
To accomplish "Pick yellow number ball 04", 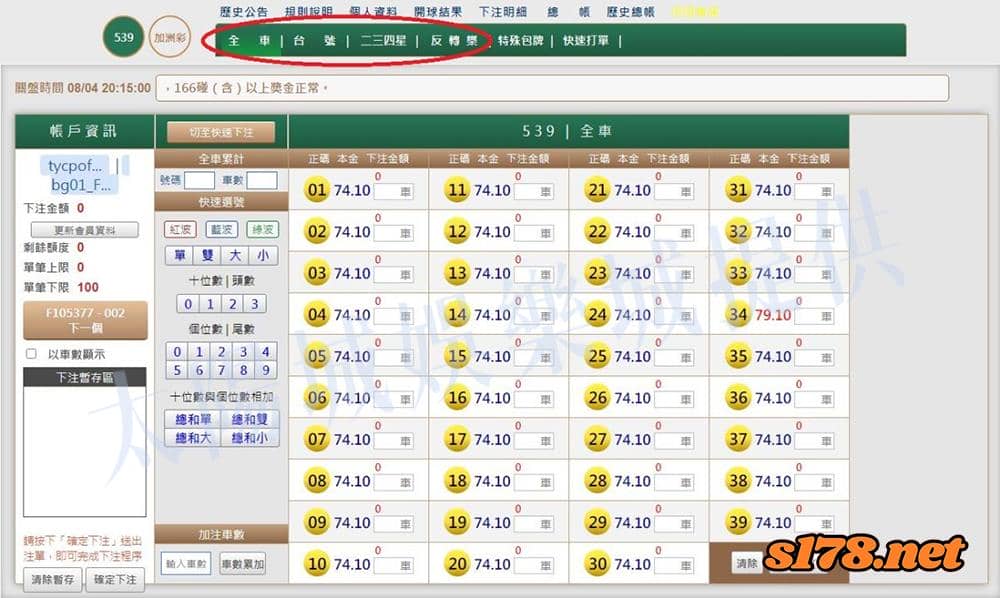I will point(316,315).
